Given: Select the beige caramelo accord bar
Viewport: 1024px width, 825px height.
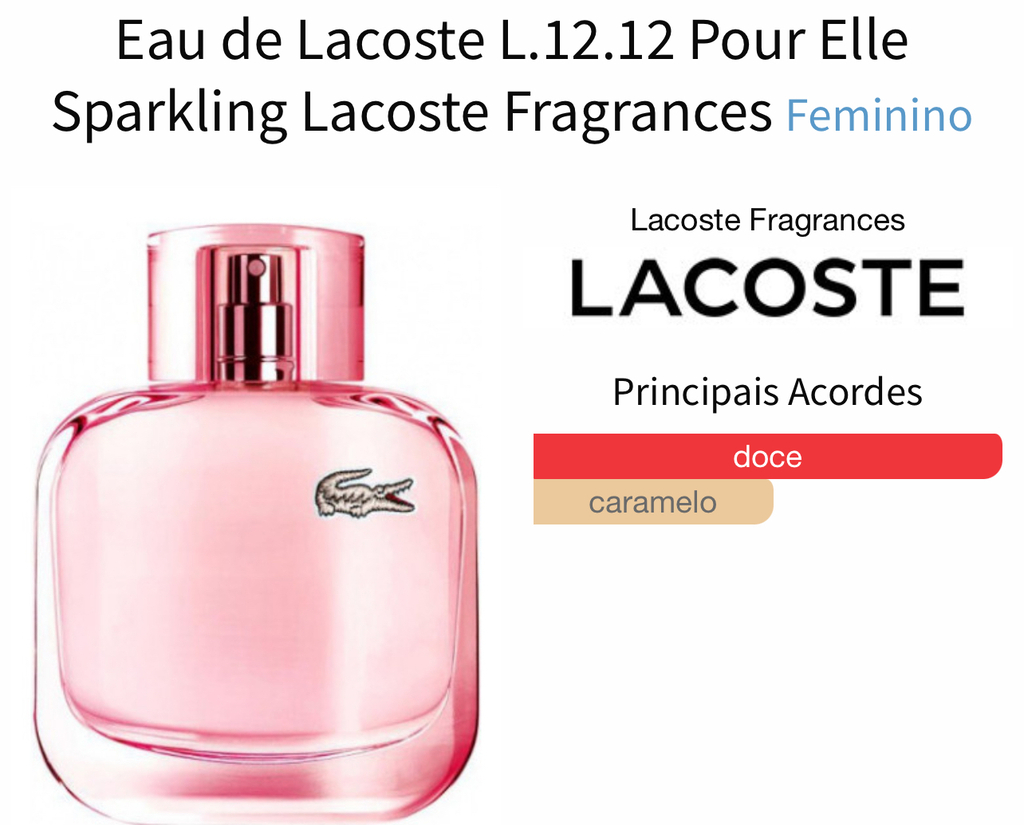Looking at the screenshot, I should click(x=653, y=502).
